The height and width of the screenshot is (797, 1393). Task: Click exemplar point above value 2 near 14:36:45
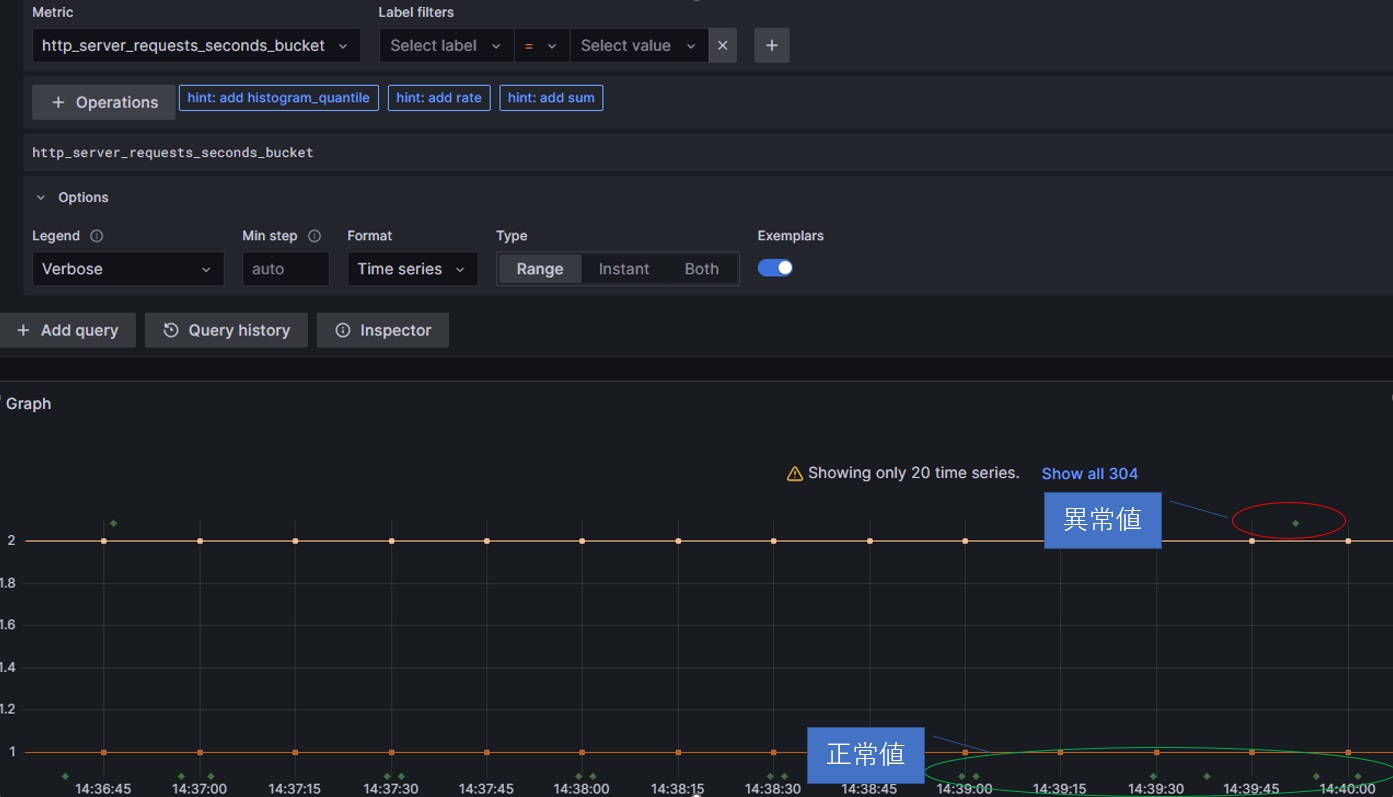[113, 523]
